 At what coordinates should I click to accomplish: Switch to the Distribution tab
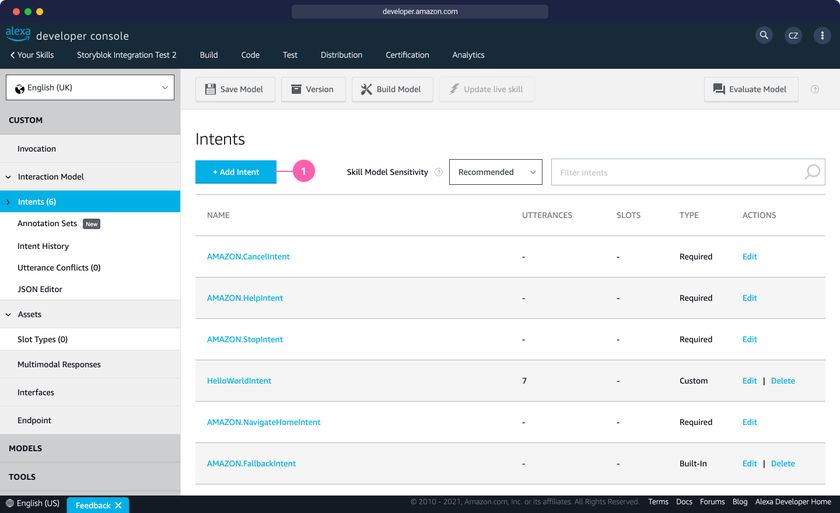[x=341, y=55]
